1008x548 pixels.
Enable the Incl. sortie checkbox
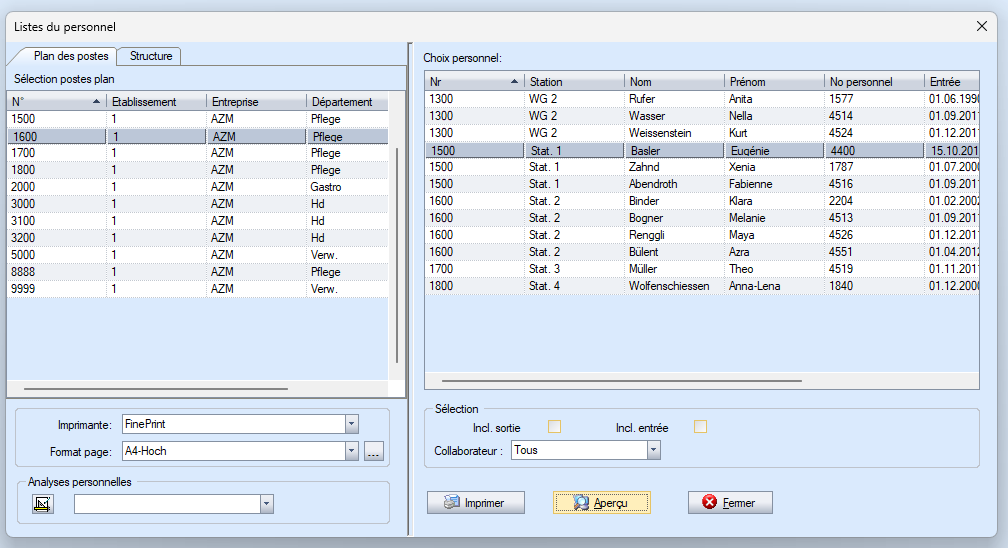click(x=554, y=427)
